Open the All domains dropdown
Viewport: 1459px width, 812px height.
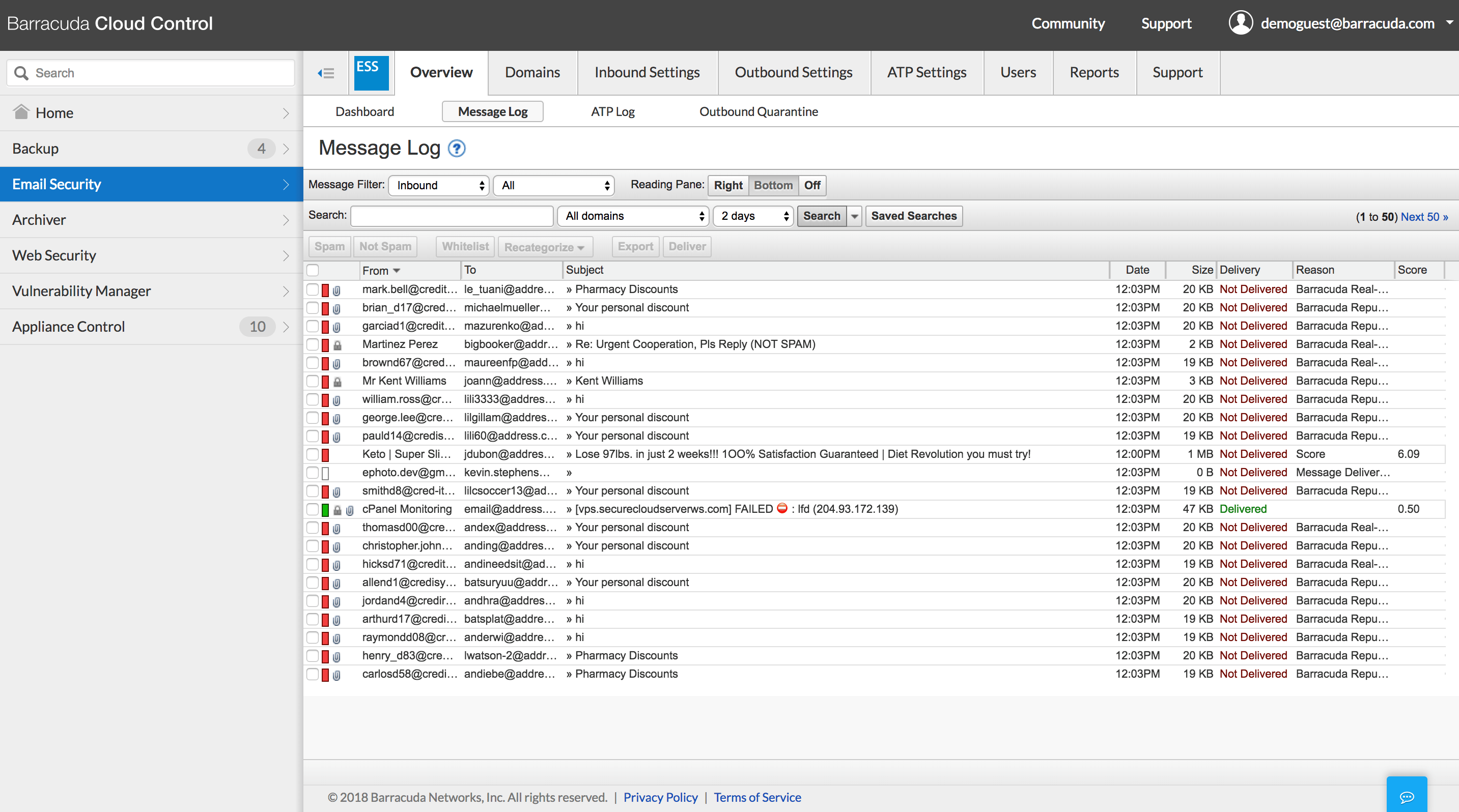click(x=633, y=216)
